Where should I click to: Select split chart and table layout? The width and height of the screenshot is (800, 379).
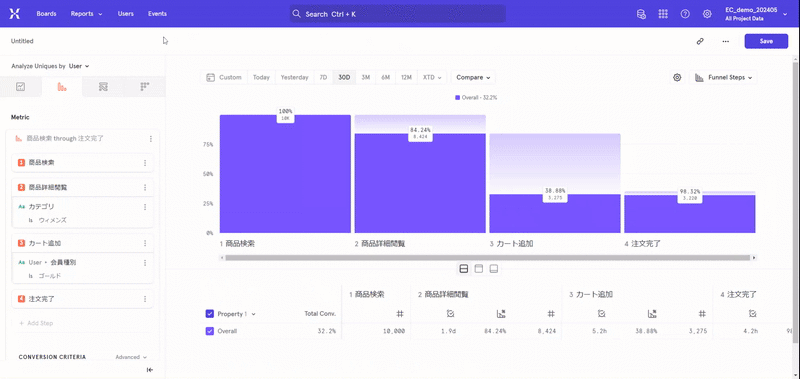click(x=463, y=269)
